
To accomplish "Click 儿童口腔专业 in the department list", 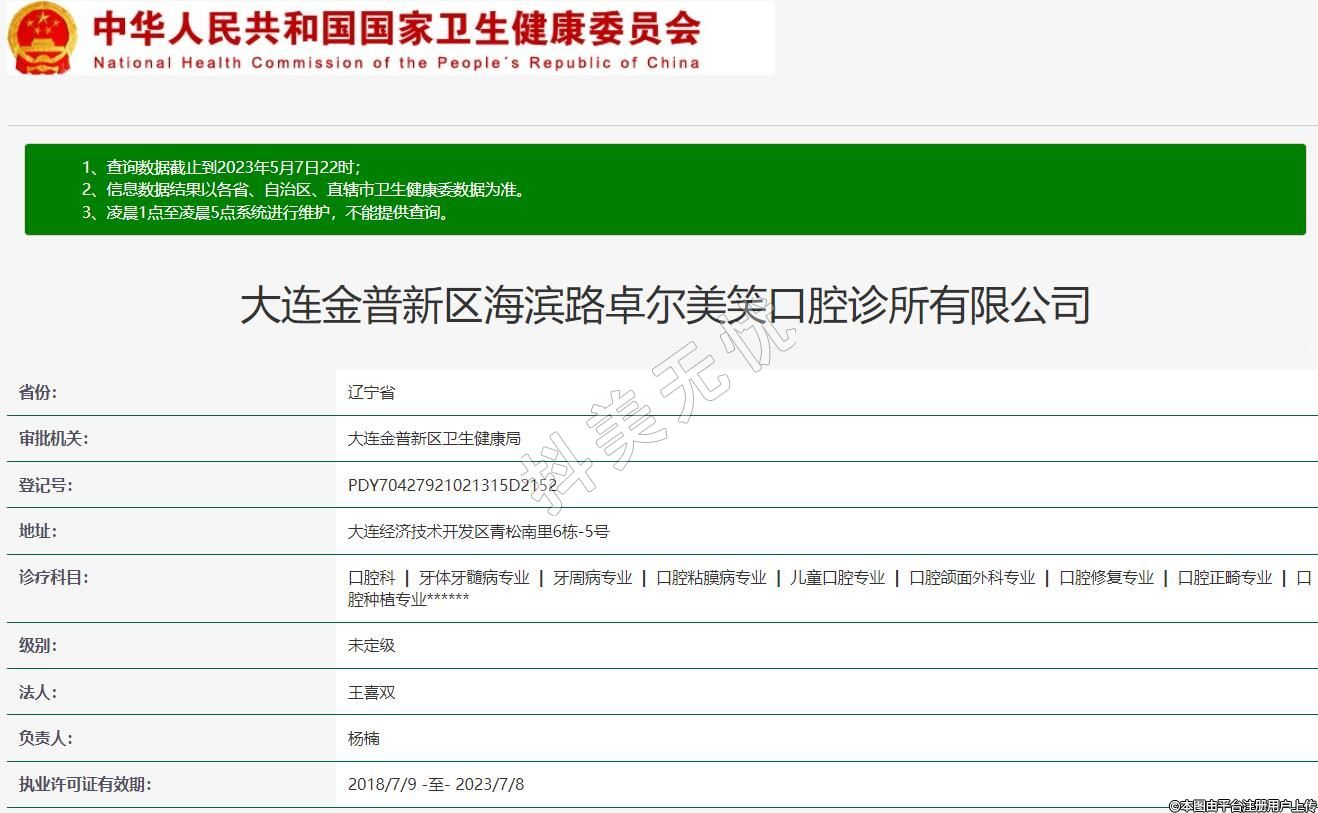I will click(837, 577).
